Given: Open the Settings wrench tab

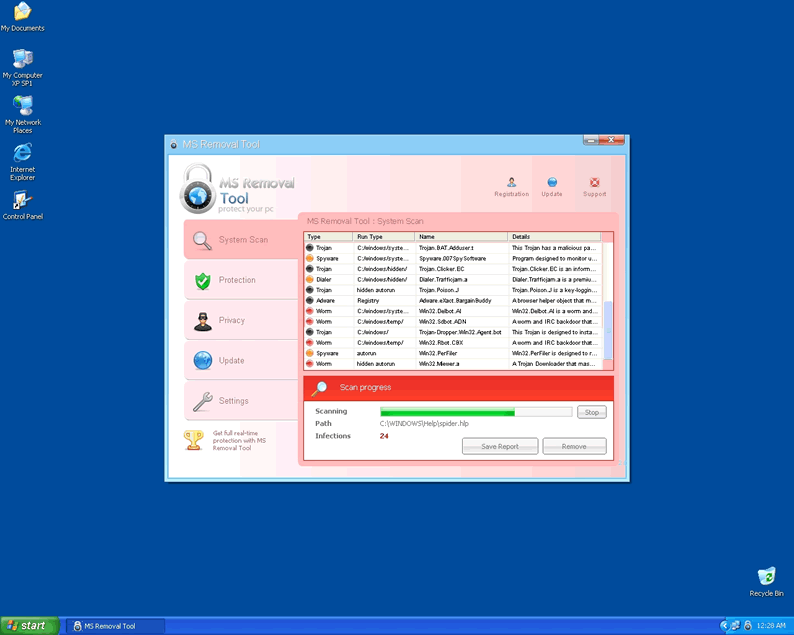Looking at the screenshot, I should 233,401.
